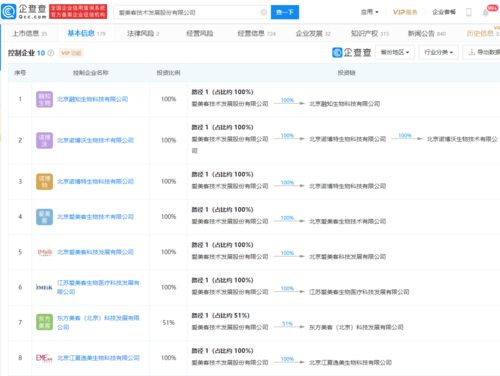Switch to the 基本信息 tab
This screenshot has height=376, width=500.
point(86,33)
